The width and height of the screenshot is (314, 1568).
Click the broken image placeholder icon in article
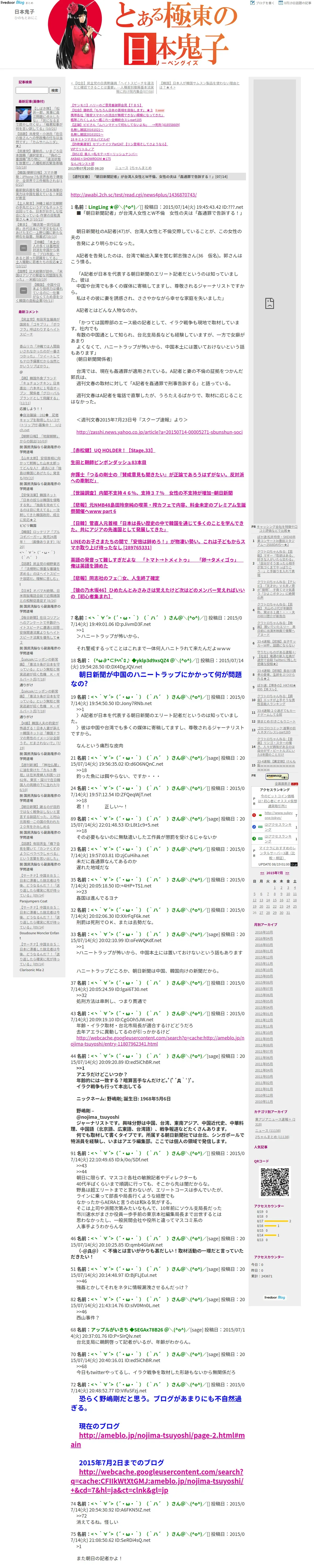270,303
